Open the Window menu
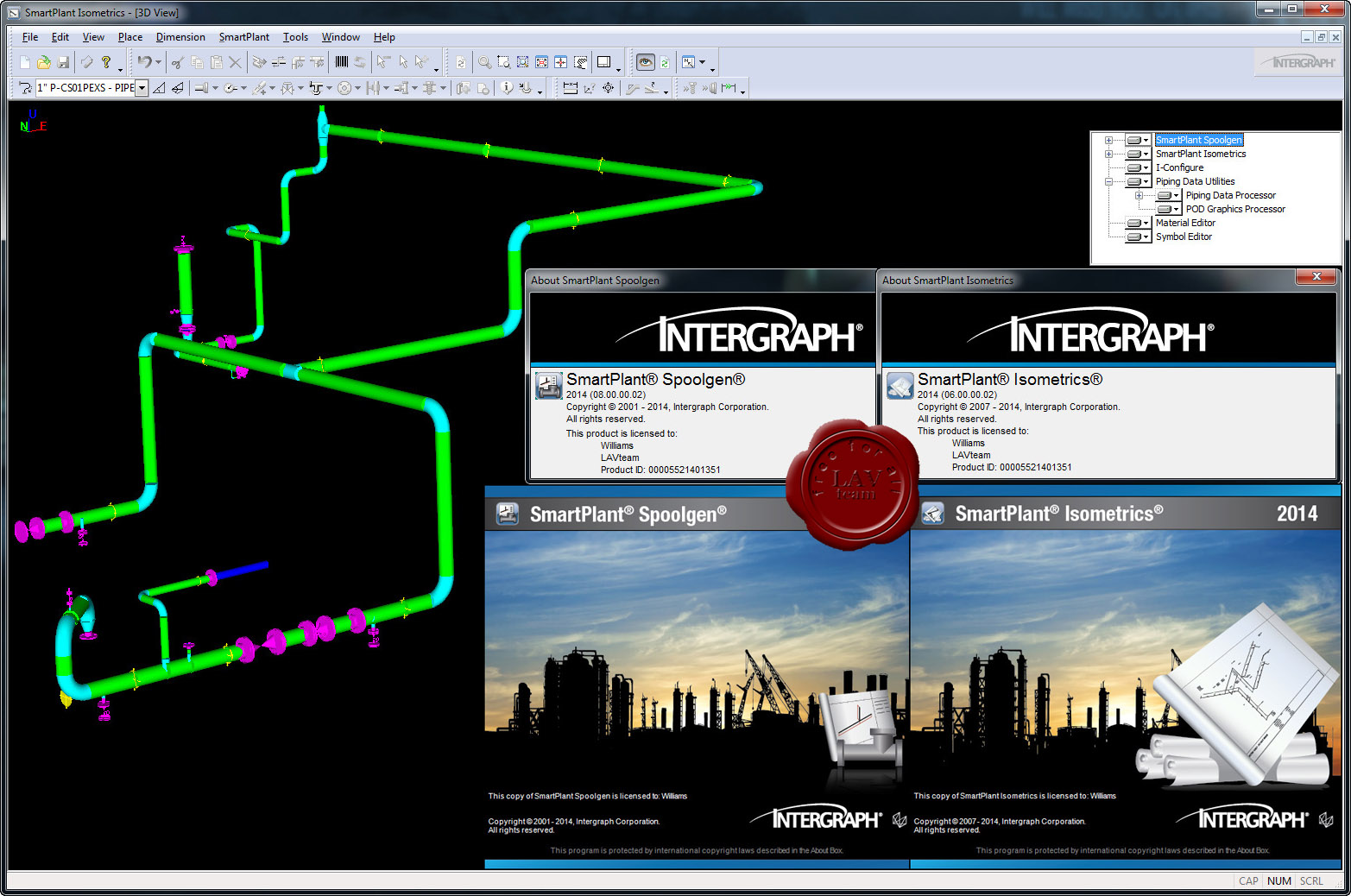This screenshot has width=1351, height=896. click(x=341, y=37)
